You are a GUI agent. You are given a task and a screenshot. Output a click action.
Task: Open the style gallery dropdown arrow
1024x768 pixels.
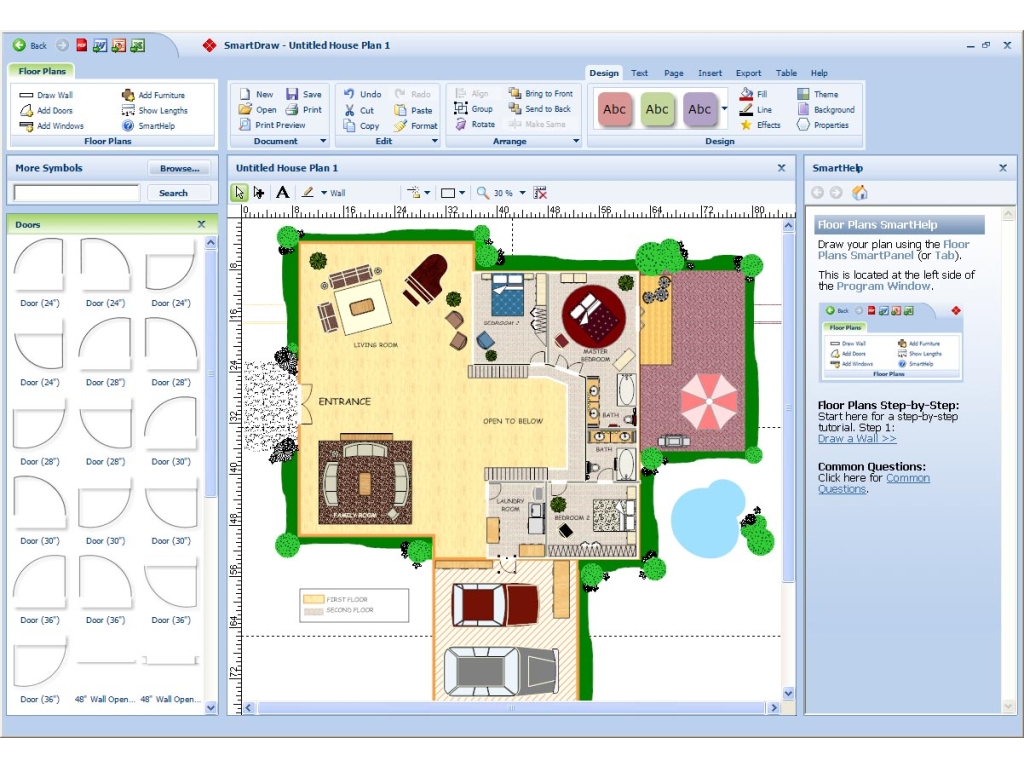(724, 108)
